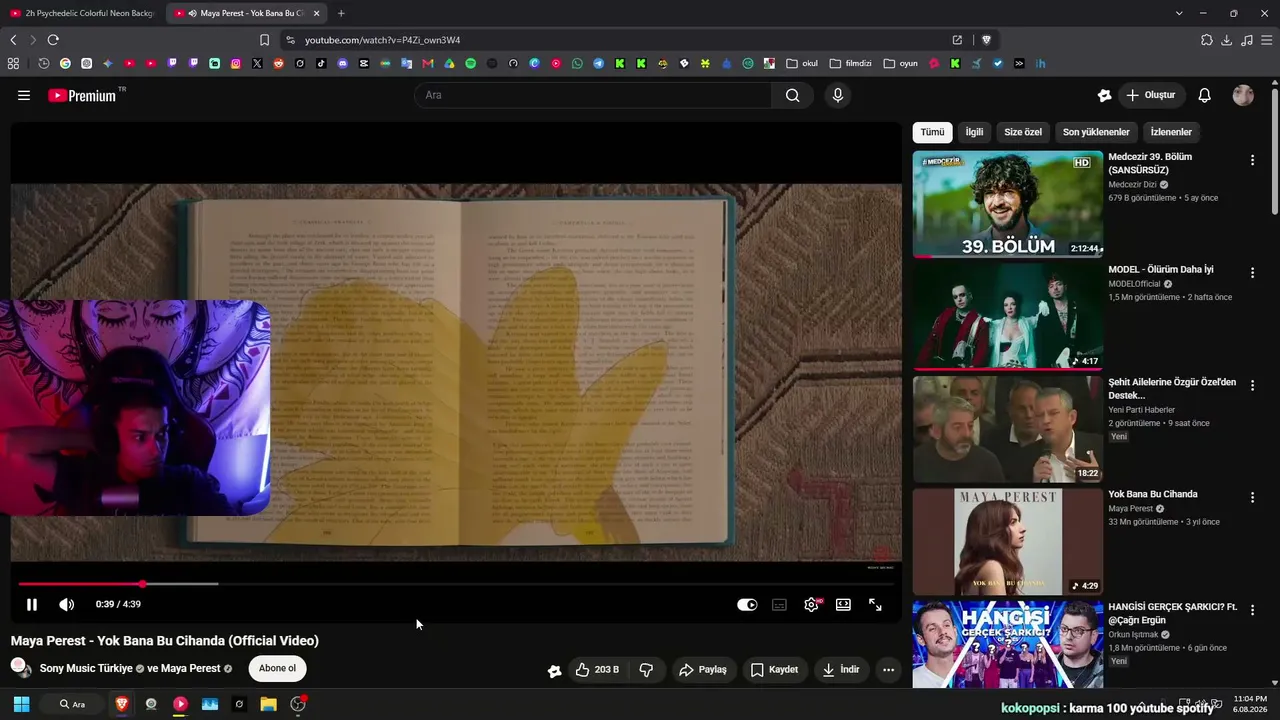Open the taskbar clock showing 11:04 PM
This screenshot has width=1280, height=720.
pyautogui.click(x=1250, y=704)
